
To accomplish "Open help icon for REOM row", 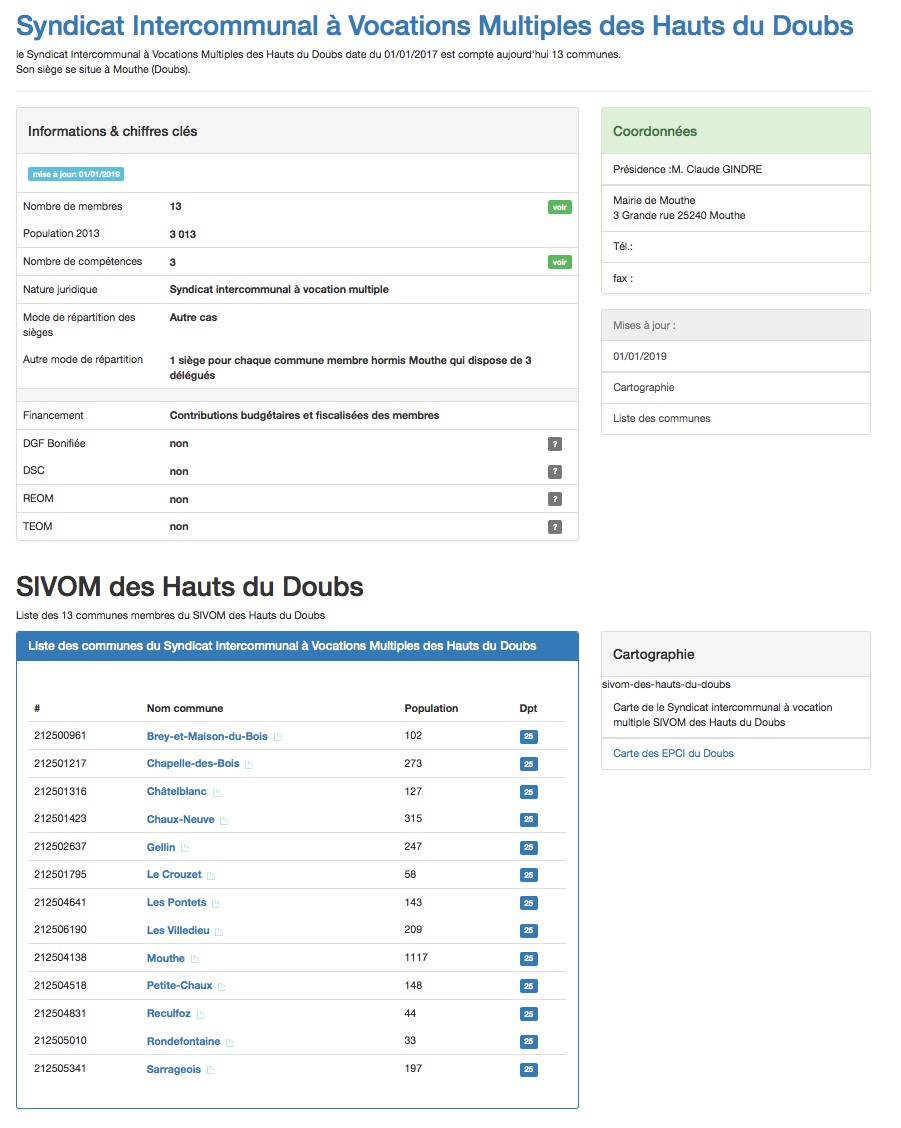I will pos(554,499).
